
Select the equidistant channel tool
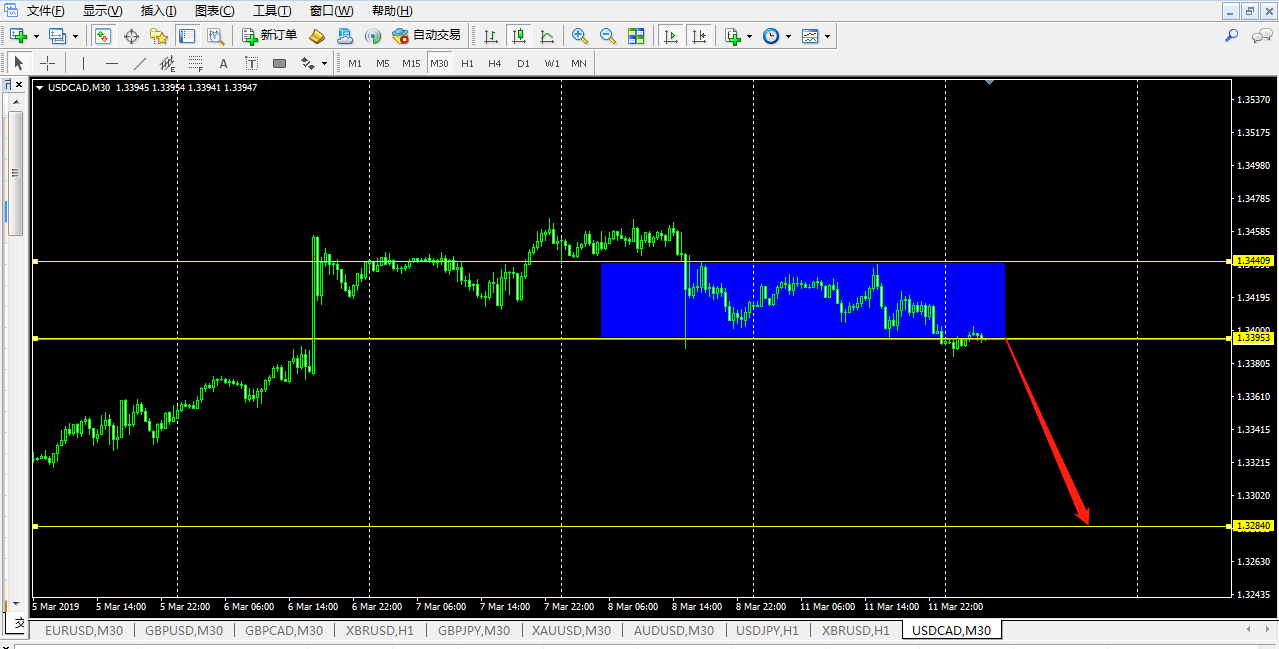tap(167, 63)
